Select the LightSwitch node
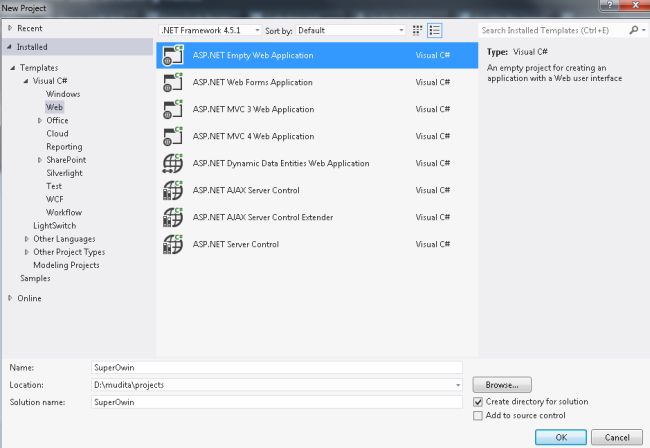The height and width of the screenshot is (448, 650). [x=55, y=226]
